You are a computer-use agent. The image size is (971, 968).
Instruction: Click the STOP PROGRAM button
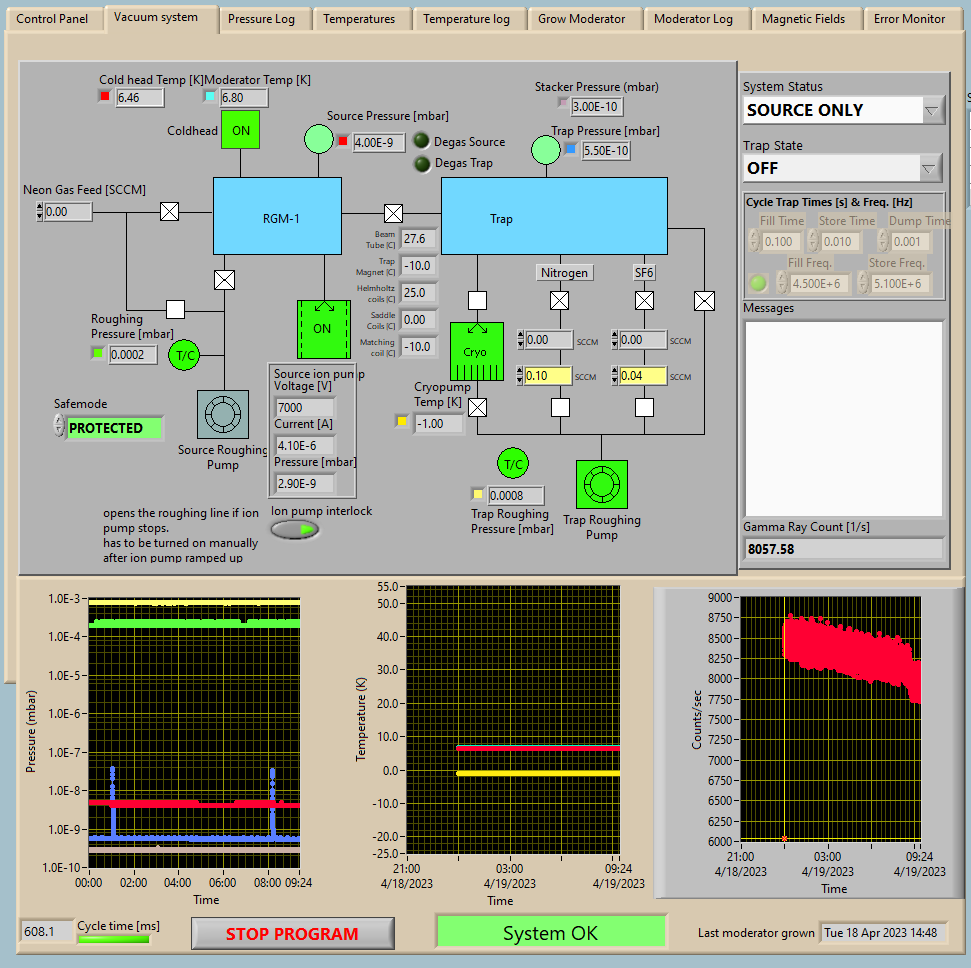(x=292, y=933)
